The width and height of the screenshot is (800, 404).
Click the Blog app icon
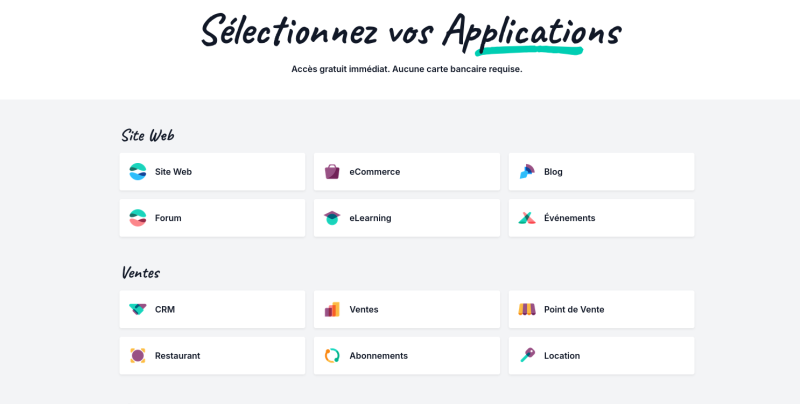[x=527, y=172]
